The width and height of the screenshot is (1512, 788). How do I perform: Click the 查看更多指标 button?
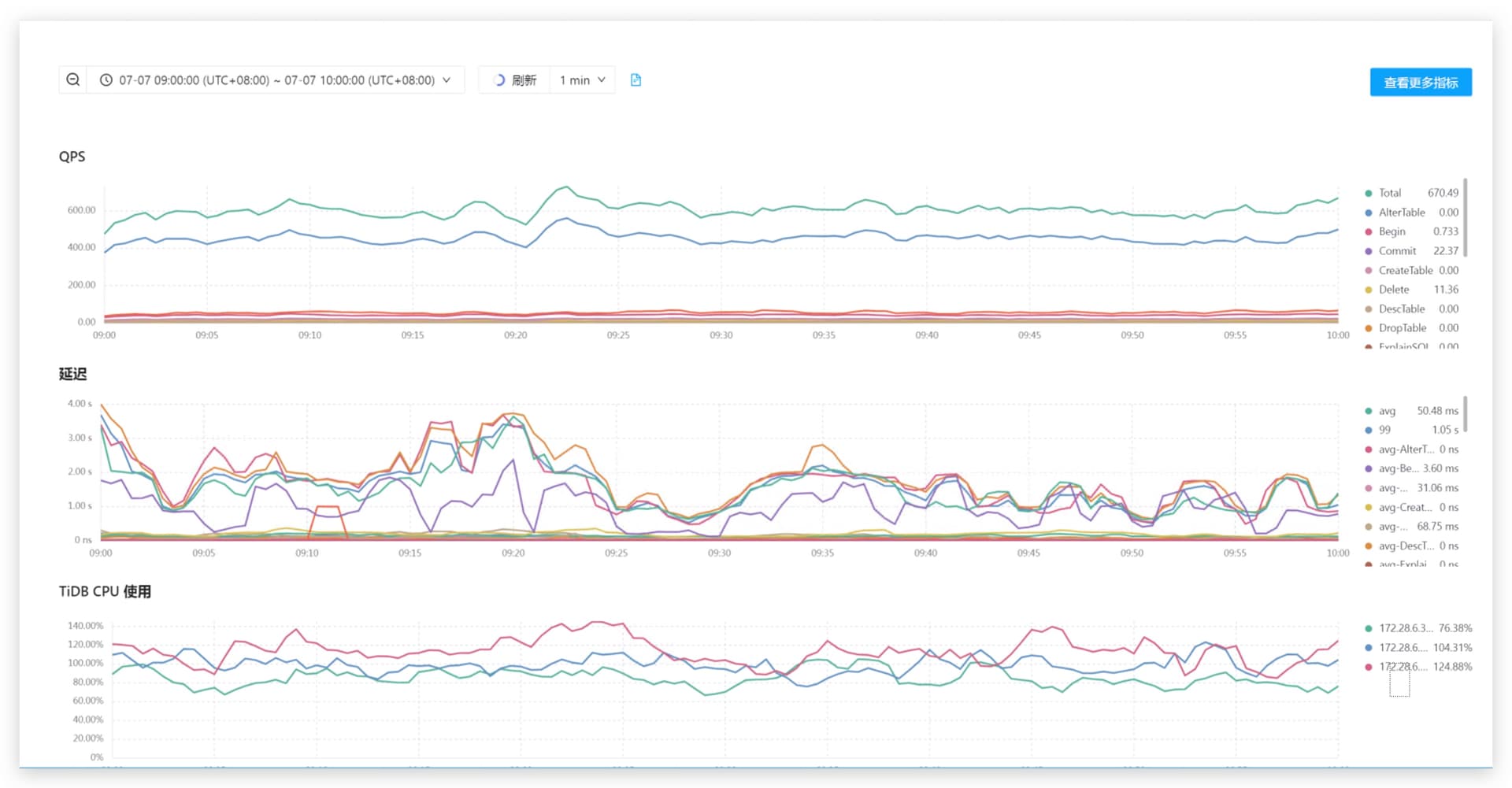[x=1421, y=83]
